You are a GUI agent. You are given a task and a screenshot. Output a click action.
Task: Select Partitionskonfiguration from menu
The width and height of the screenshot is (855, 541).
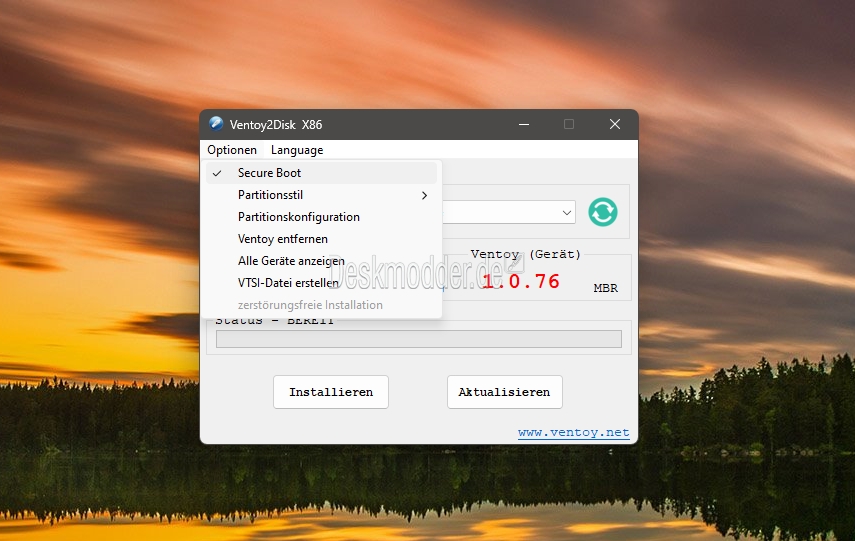(x=321, y=217)
